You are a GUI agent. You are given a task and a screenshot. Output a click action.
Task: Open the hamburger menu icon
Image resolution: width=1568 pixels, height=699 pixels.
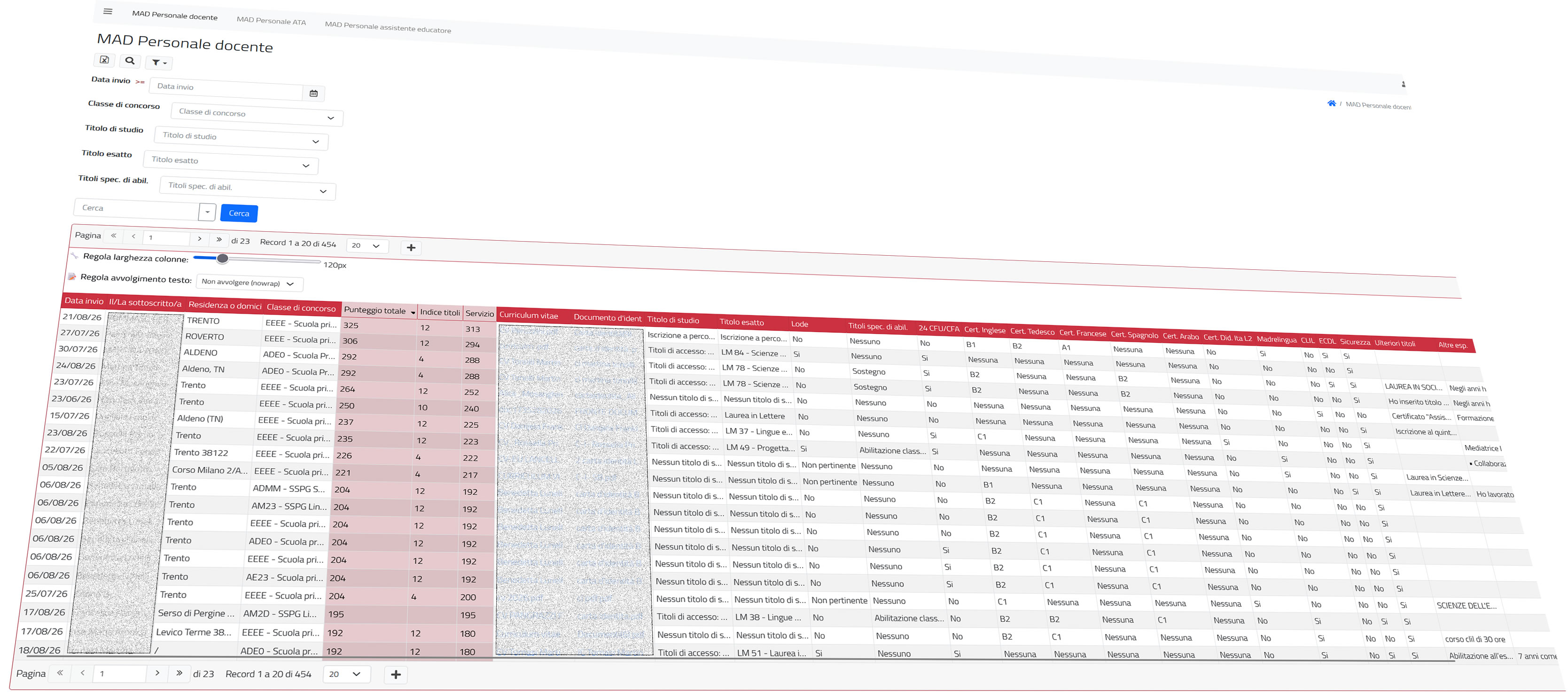(108, 11)
